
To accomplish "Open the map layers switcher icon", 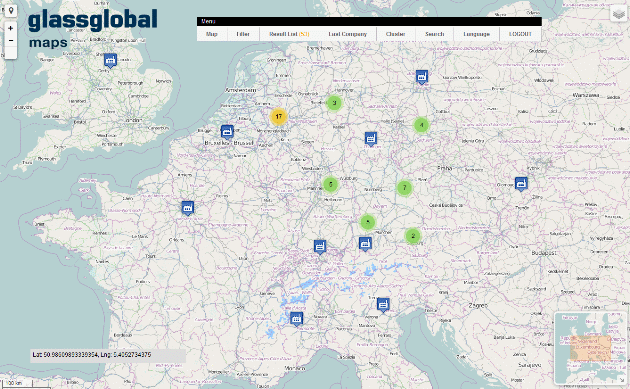I will tap(619, 14).
